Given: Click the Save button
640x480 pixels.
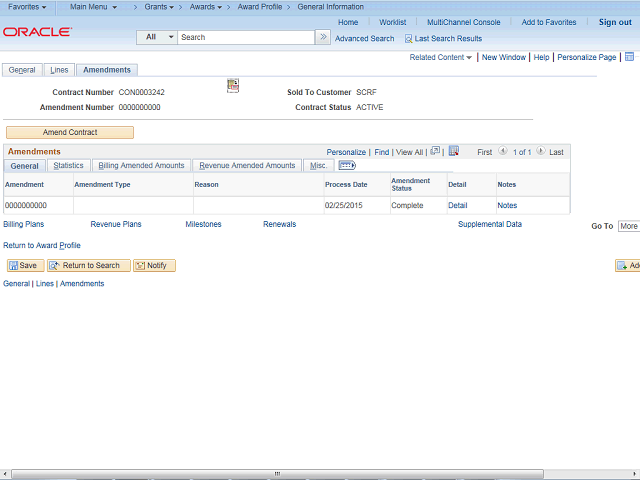Looking at the screenshot, I should [x=25, y=265].
